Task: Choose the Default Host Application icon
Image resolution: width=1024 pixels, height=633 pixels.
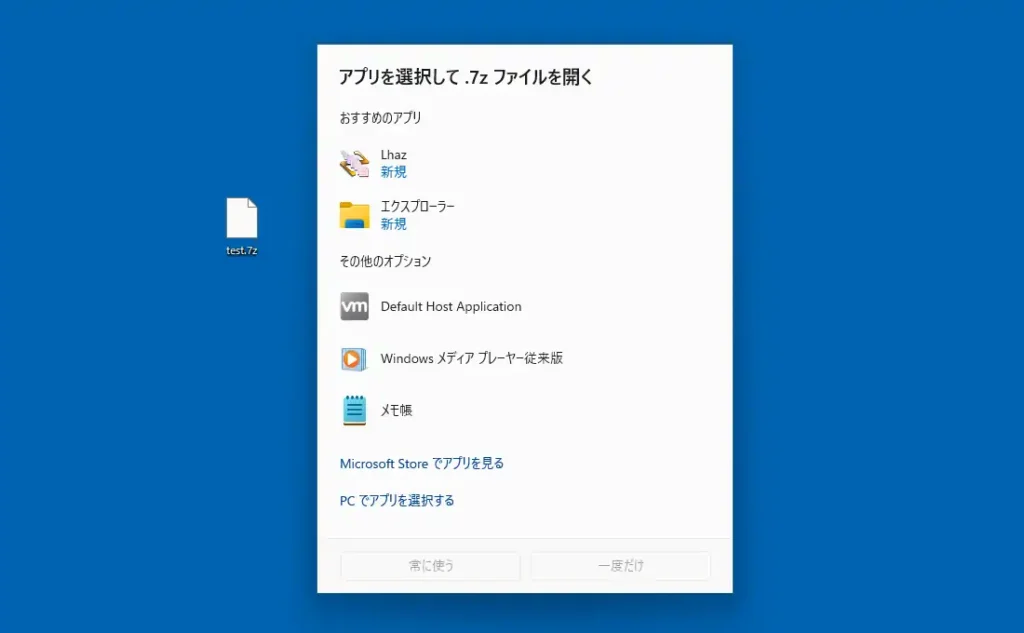Action: 353,306
